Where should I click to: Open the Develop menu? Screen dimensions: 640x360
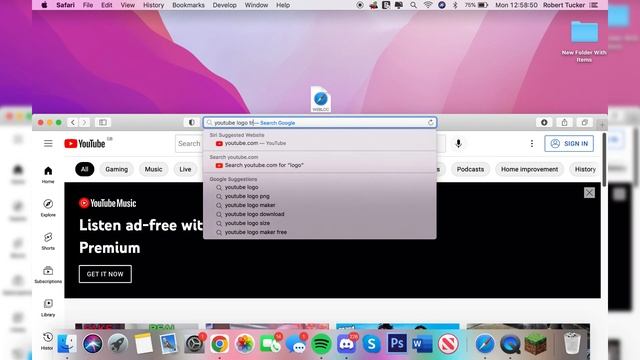224,5
